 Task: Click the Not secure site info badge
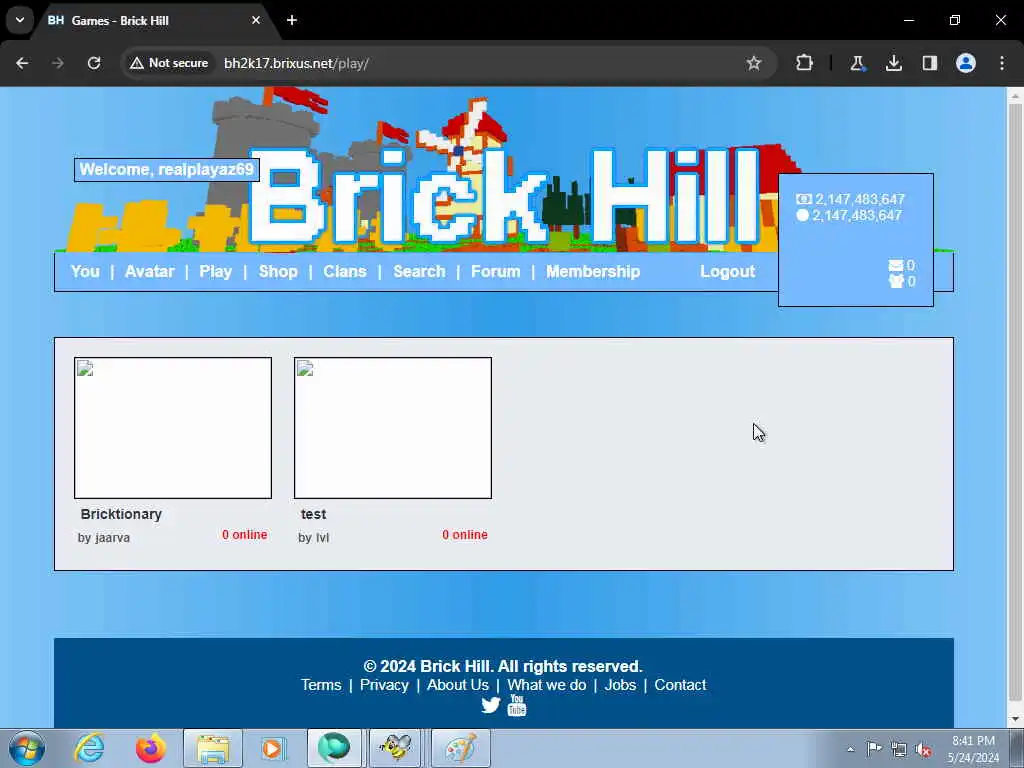(x=168, y=63)
